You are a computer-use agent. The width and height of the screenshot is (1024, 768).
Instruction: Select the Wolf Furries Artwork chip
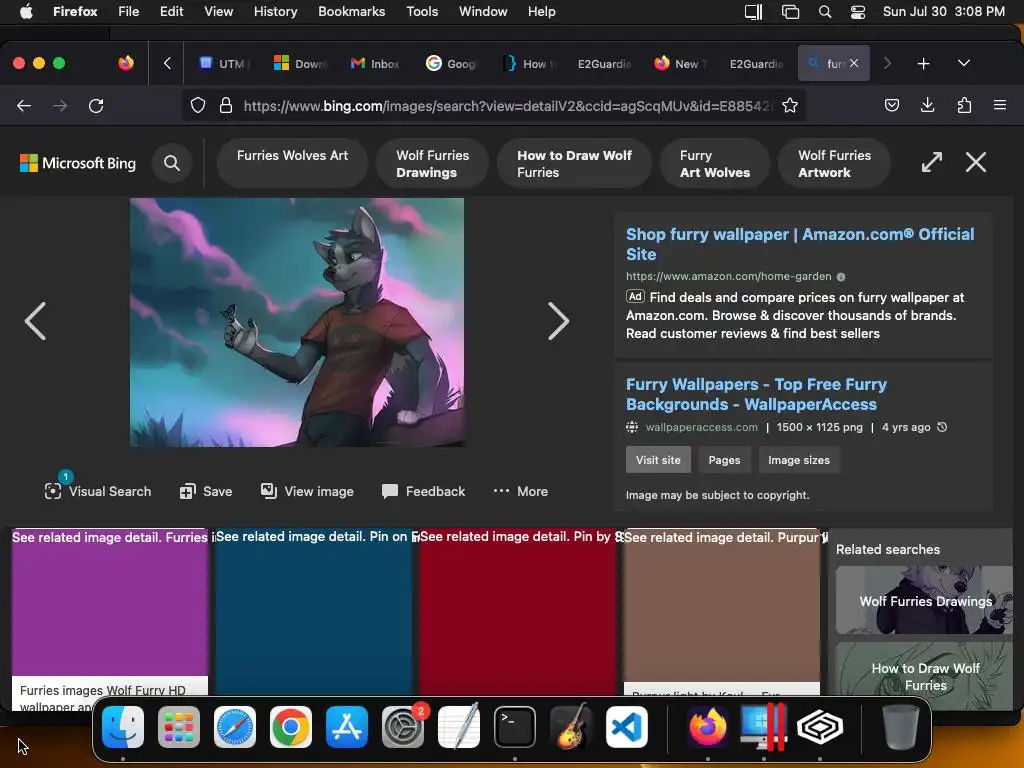(x=834, y=163)
